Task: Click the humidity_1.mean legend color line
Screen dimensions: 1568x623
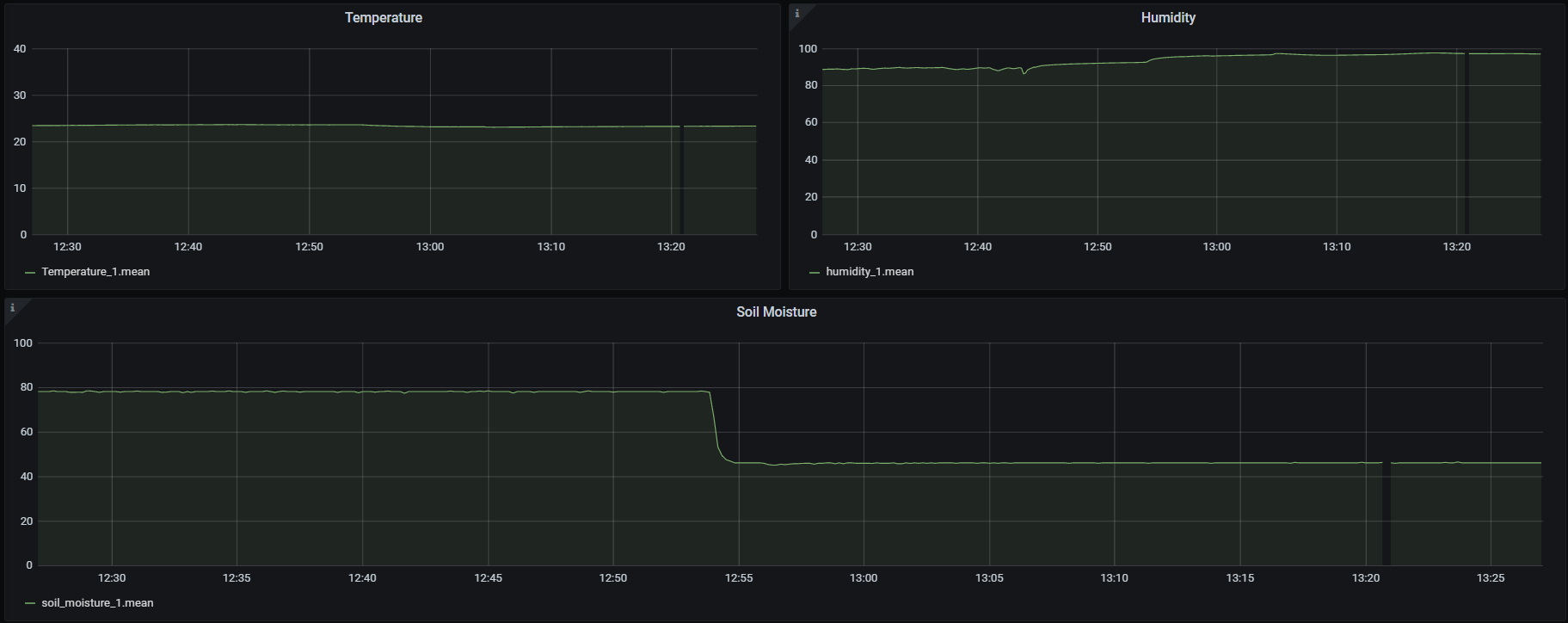Action: (x=815, y=272)
